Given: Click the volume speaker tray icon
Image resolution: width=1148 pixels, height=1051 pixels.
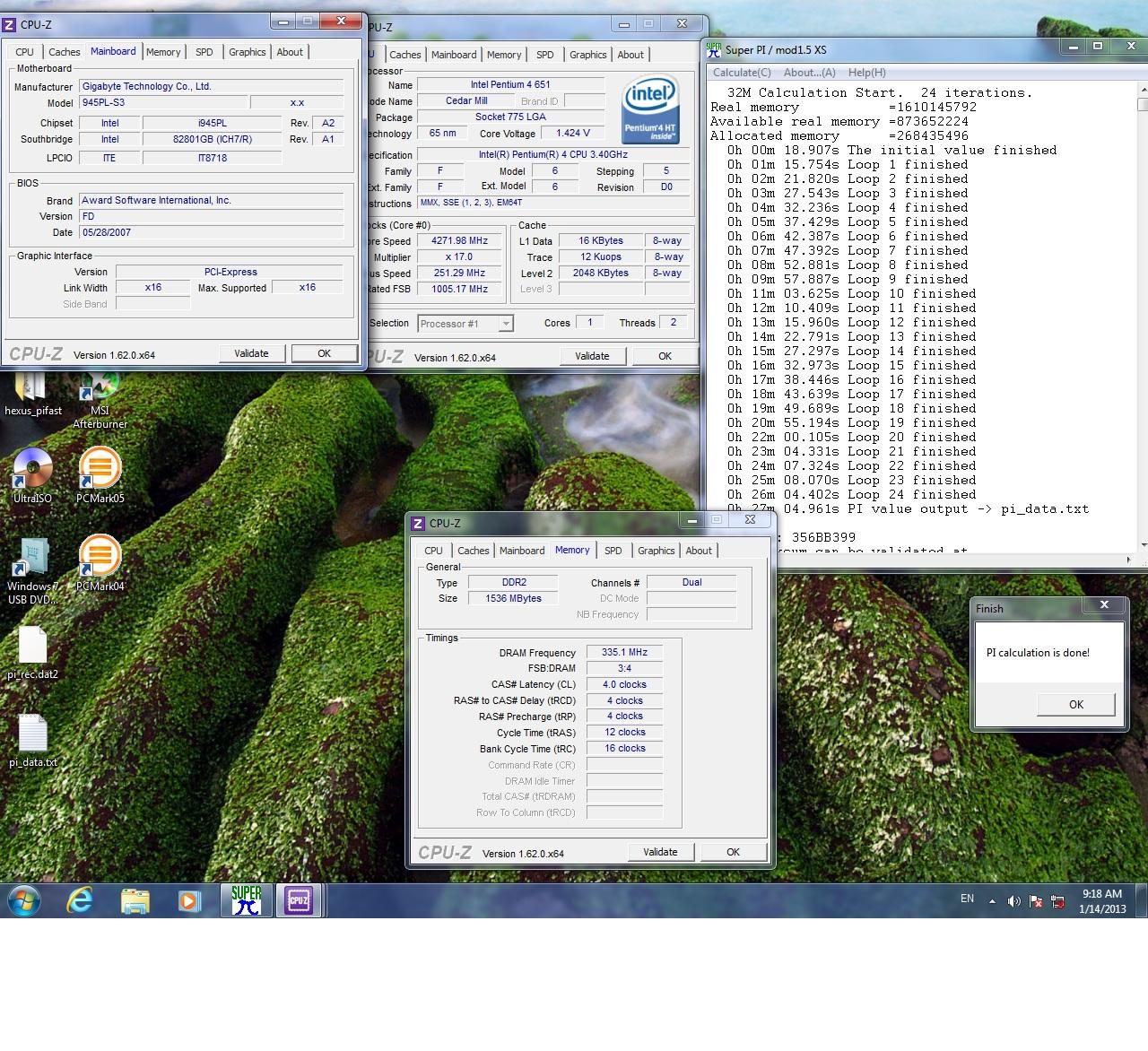Looking at the screenshot, I should (1013, 901).
